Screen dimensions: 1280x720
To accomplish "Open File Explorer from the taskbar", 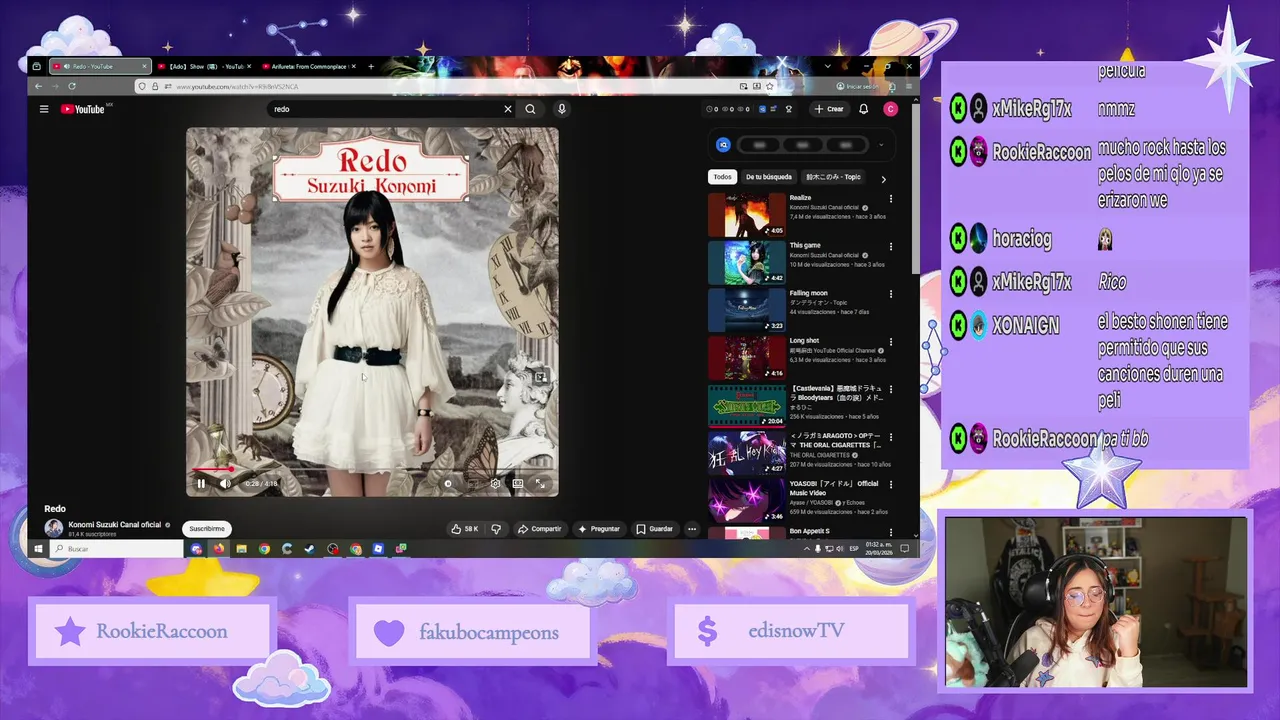I will click(x=241, y=548).
